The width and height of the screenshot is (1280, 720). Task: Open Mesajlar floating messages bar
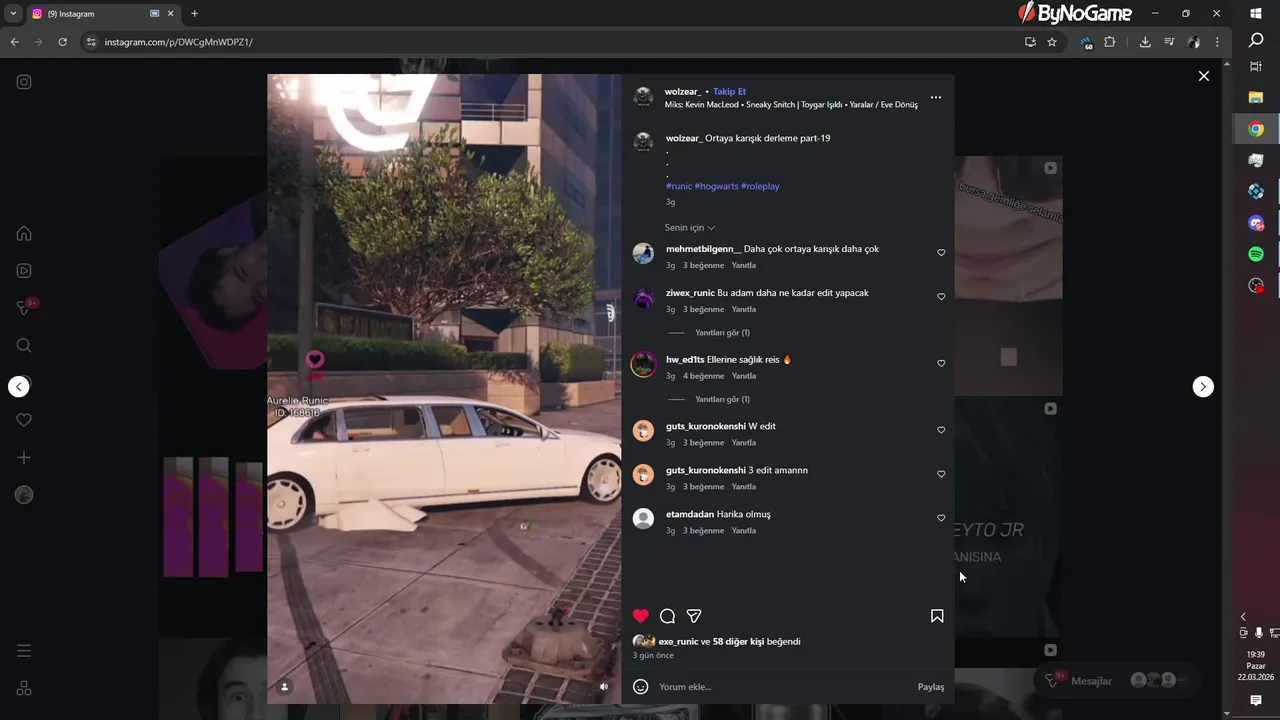pyautogui.click(x=1115, y=680)
